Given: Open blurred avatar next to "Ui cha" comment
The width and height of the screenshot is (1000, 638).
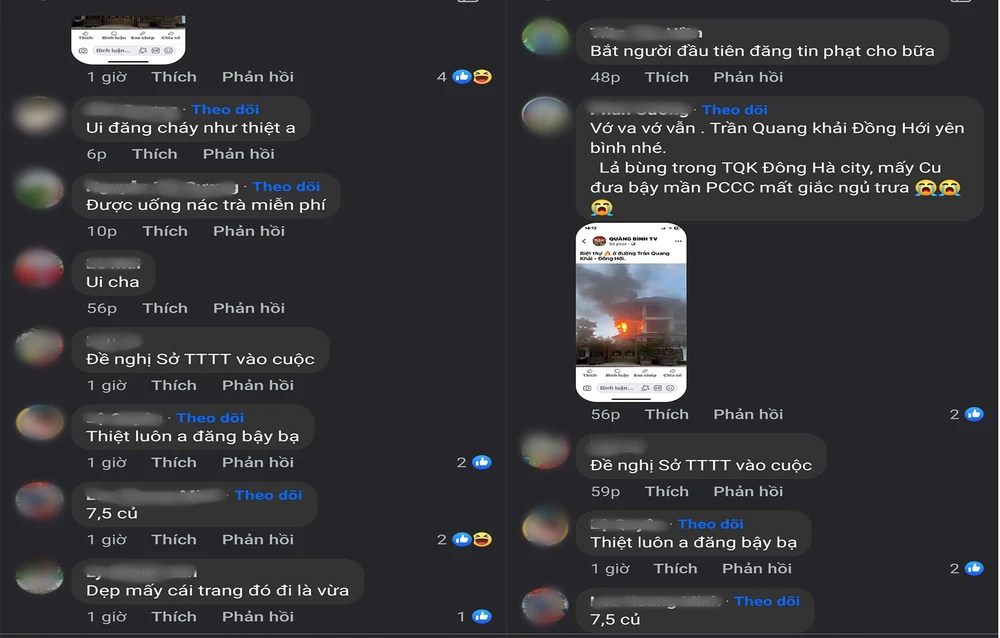Looking at the screenshot, I should [x=39, y=269].
